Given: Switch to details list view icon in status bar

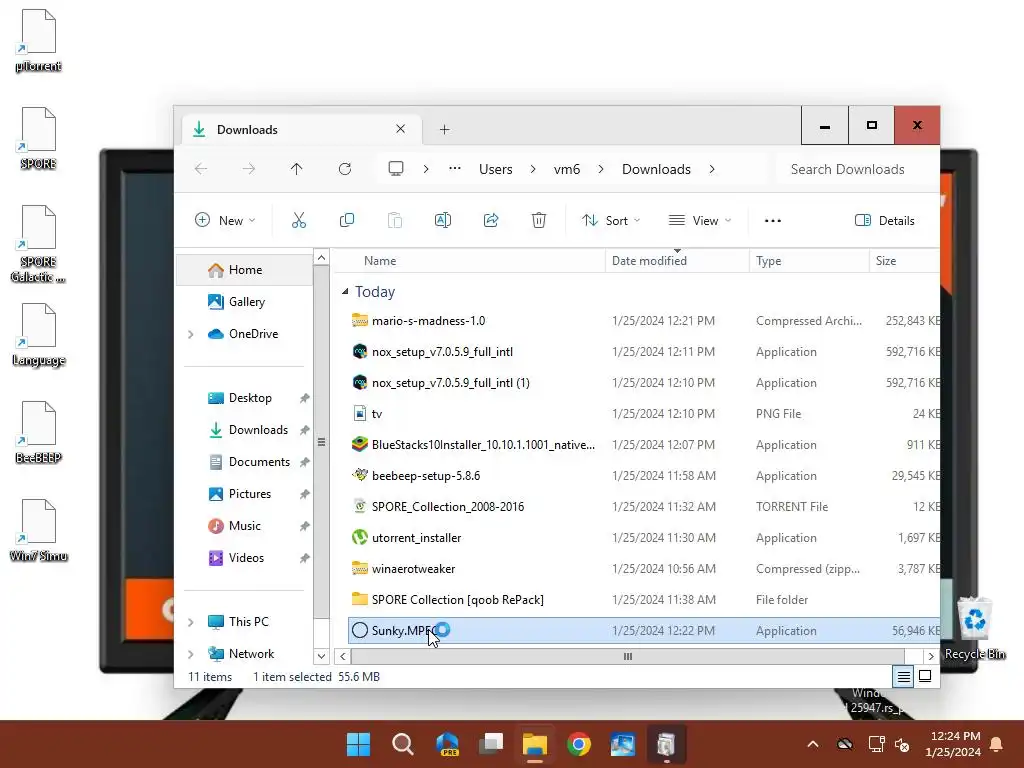Looking at the screenshot, I should 903,677.
